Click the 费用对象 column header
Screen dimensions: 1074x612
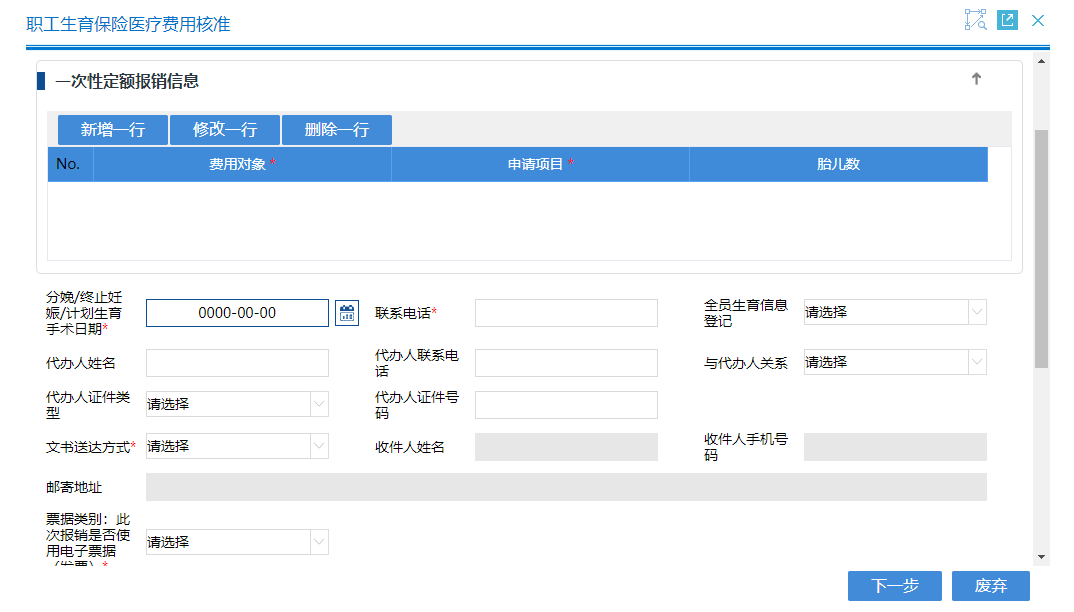coord(242,164)
